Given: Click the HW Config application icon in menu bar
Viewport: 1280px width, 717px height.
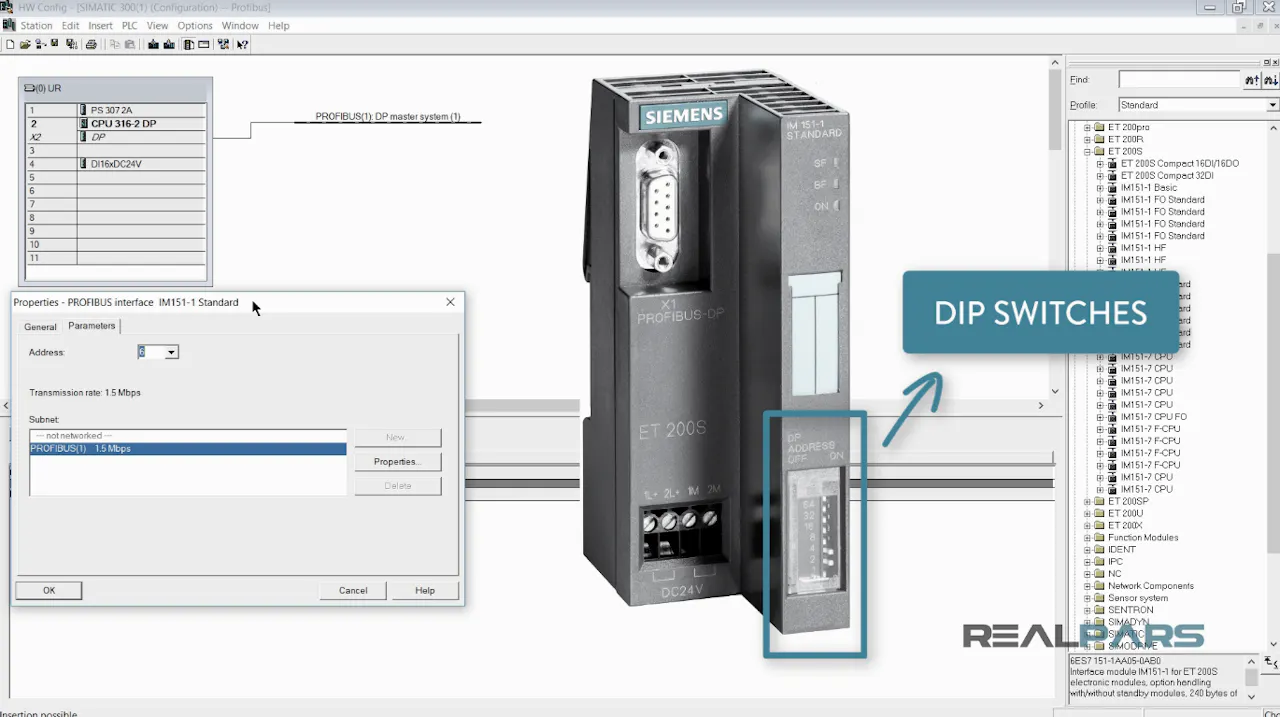Looking at the screenshot, I should click(9, 25).
